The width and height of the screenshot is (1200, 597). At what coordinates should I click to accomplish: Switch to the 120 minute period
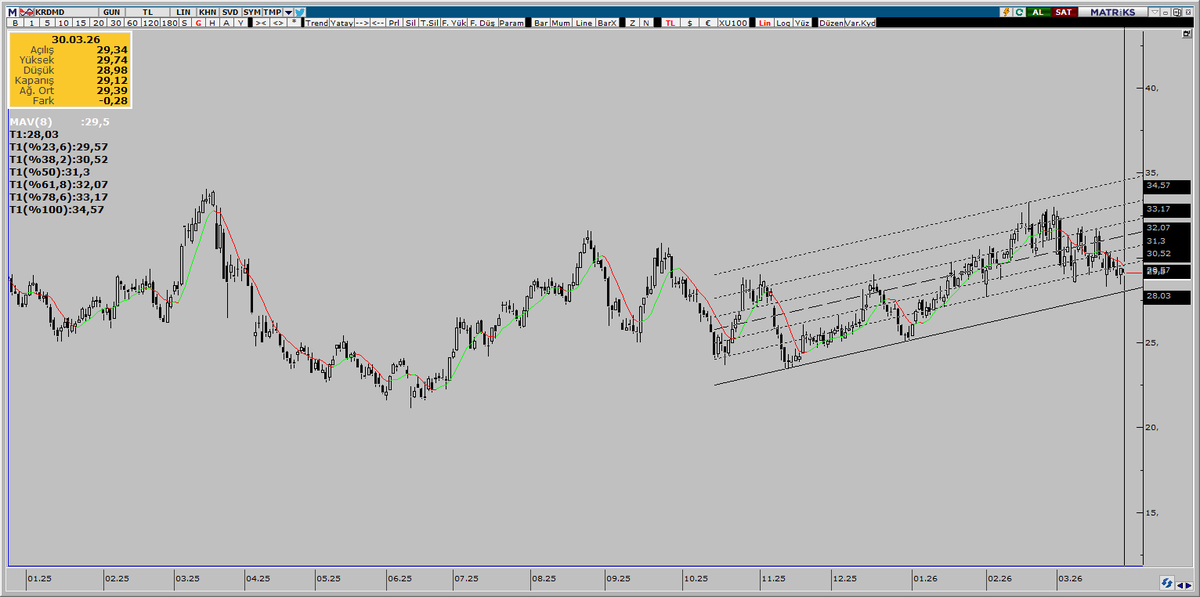(150, 23)
